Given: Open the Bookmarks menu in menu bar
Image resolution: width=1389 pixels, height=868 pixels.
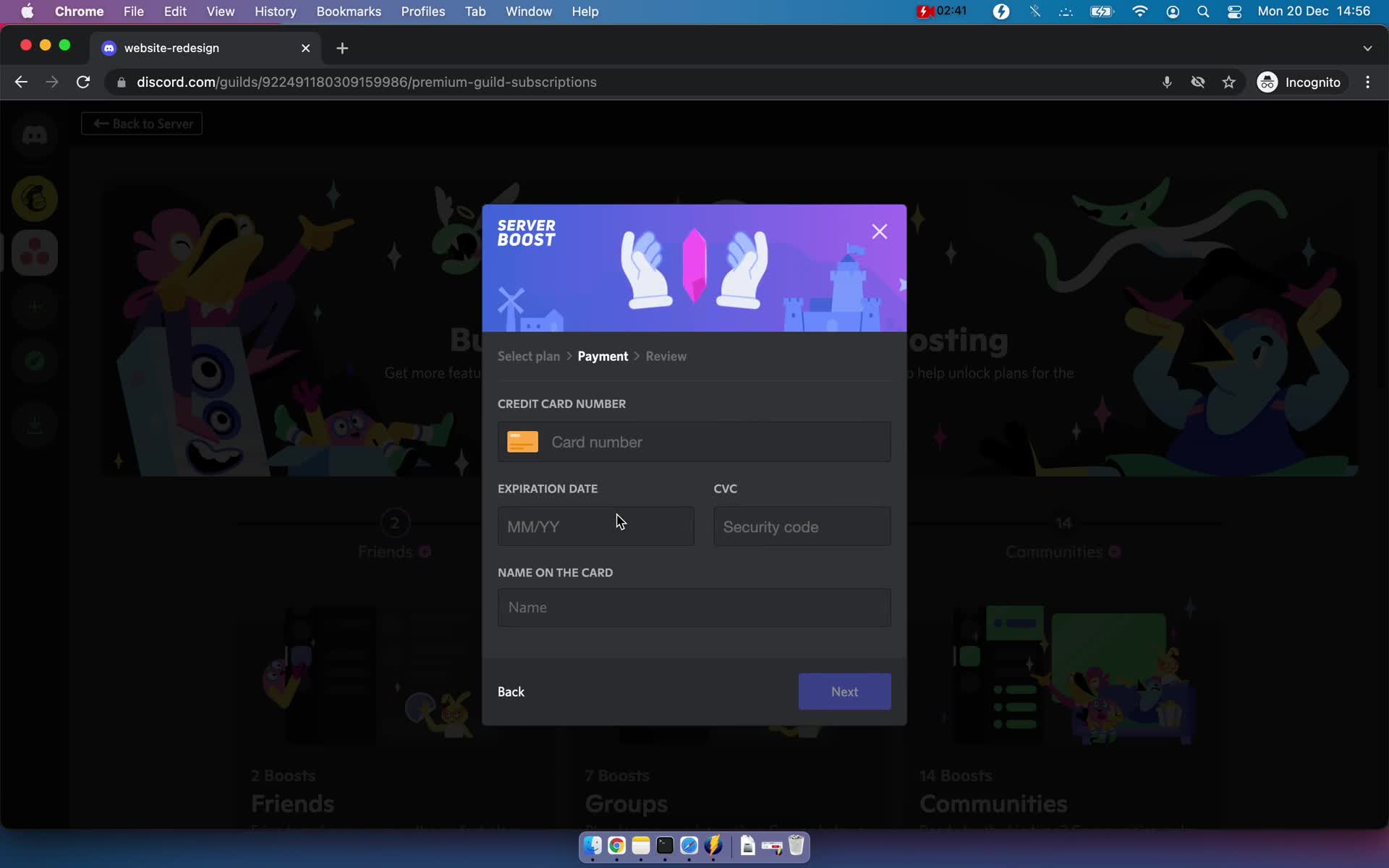Looking at the screenshot, I should [x=349, y=12].
